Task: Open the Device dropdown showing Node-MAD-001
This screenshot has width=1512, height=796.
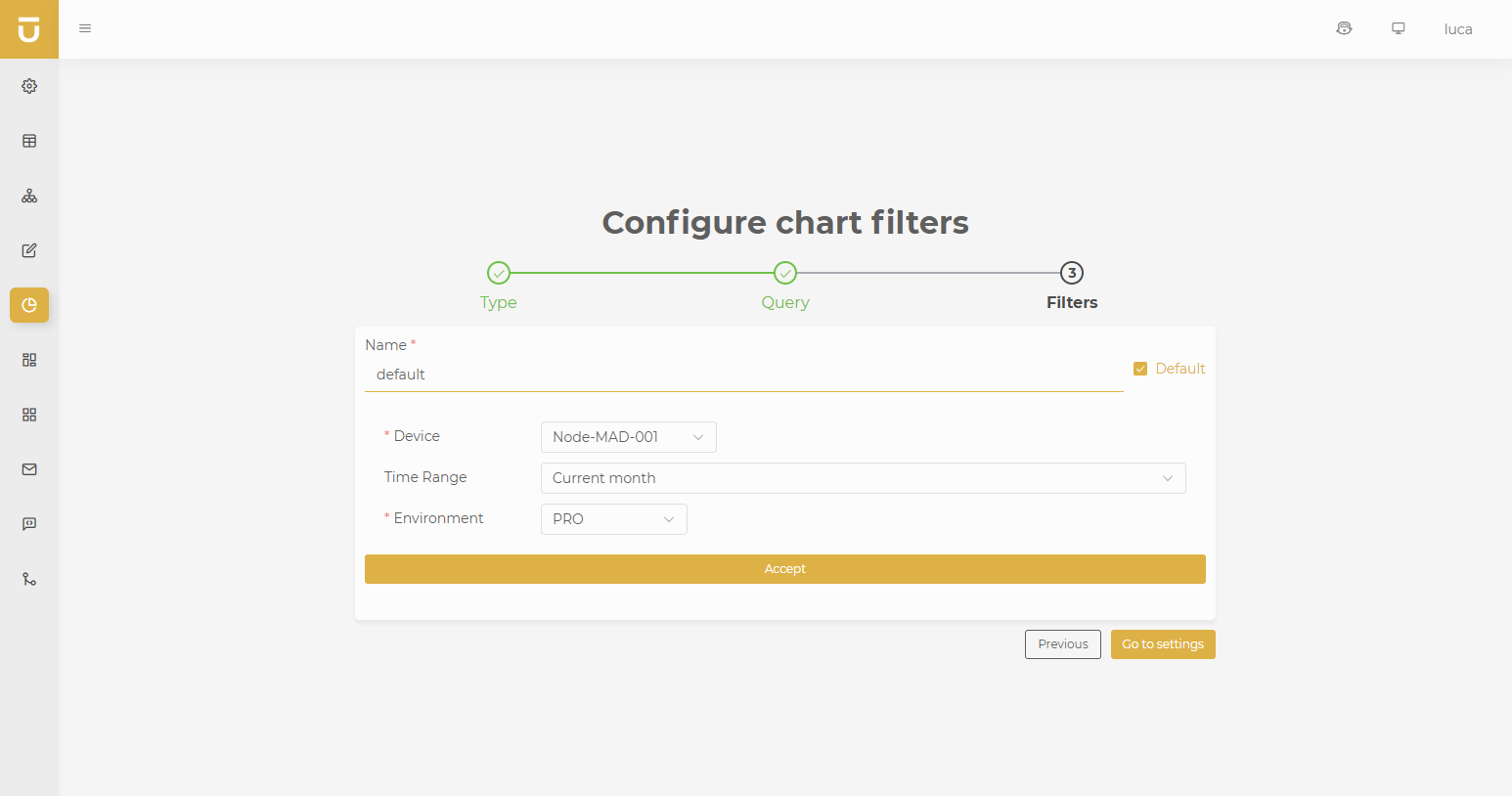Action: point(628,437)
